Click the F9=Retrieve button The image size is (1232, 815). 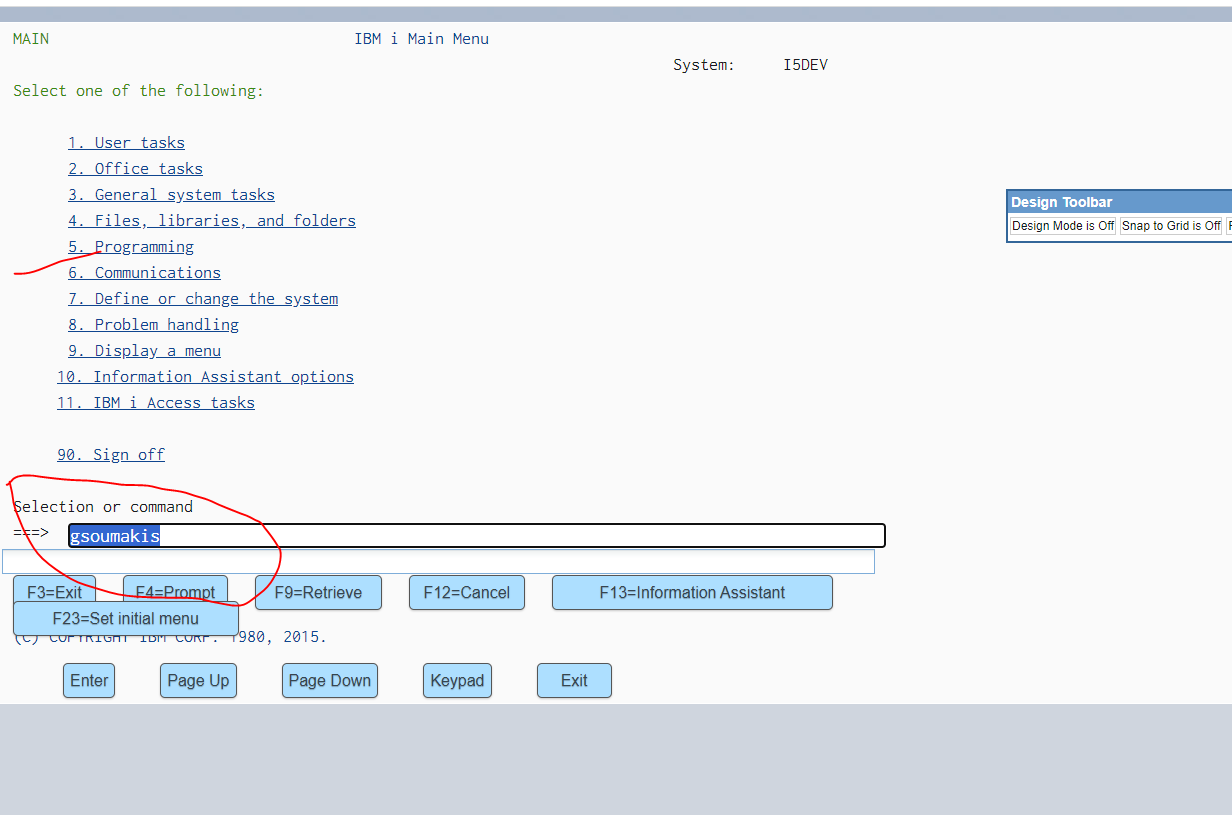pyautogui.click(x=318, y=592)
